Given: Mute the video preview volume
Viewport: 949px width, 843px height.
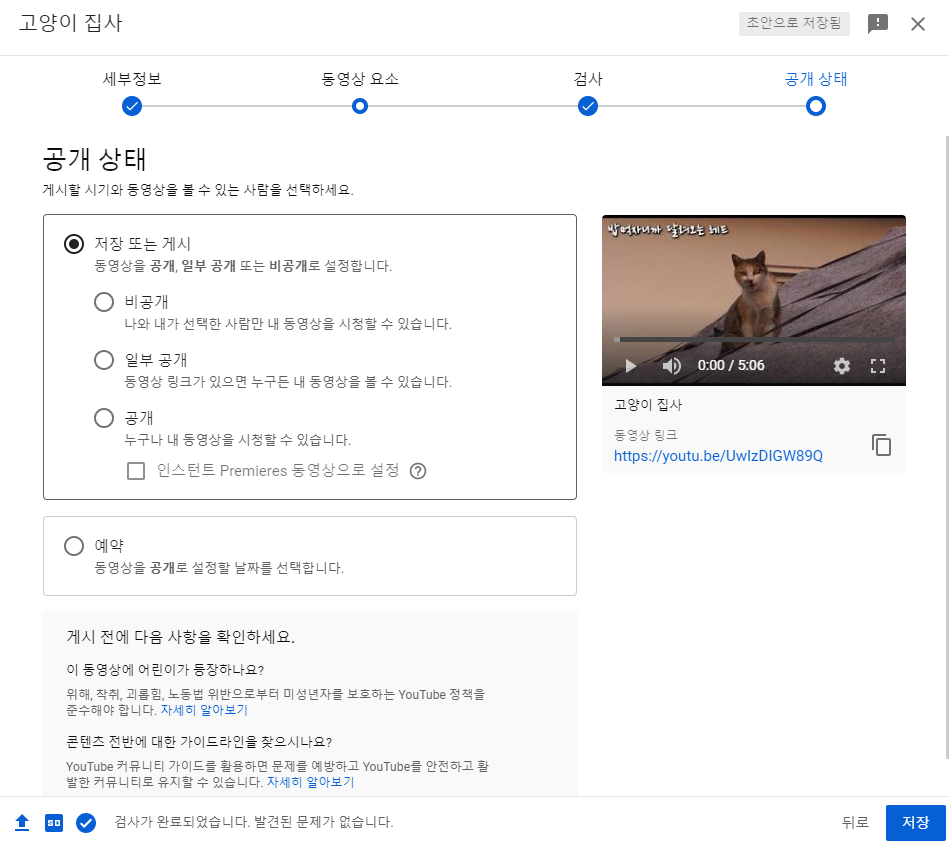Looking at the screenshot, I should pyautogui.click(x=671, y=366).
